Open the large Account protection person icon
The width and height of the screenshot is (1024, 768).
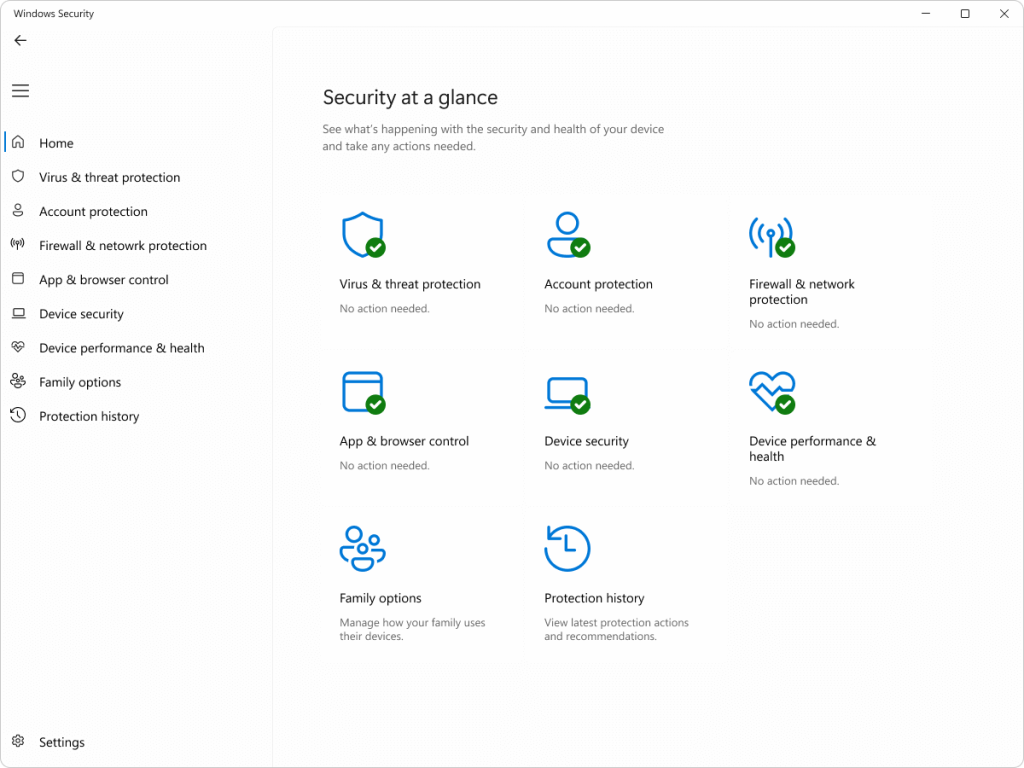[x=568, y=234]
